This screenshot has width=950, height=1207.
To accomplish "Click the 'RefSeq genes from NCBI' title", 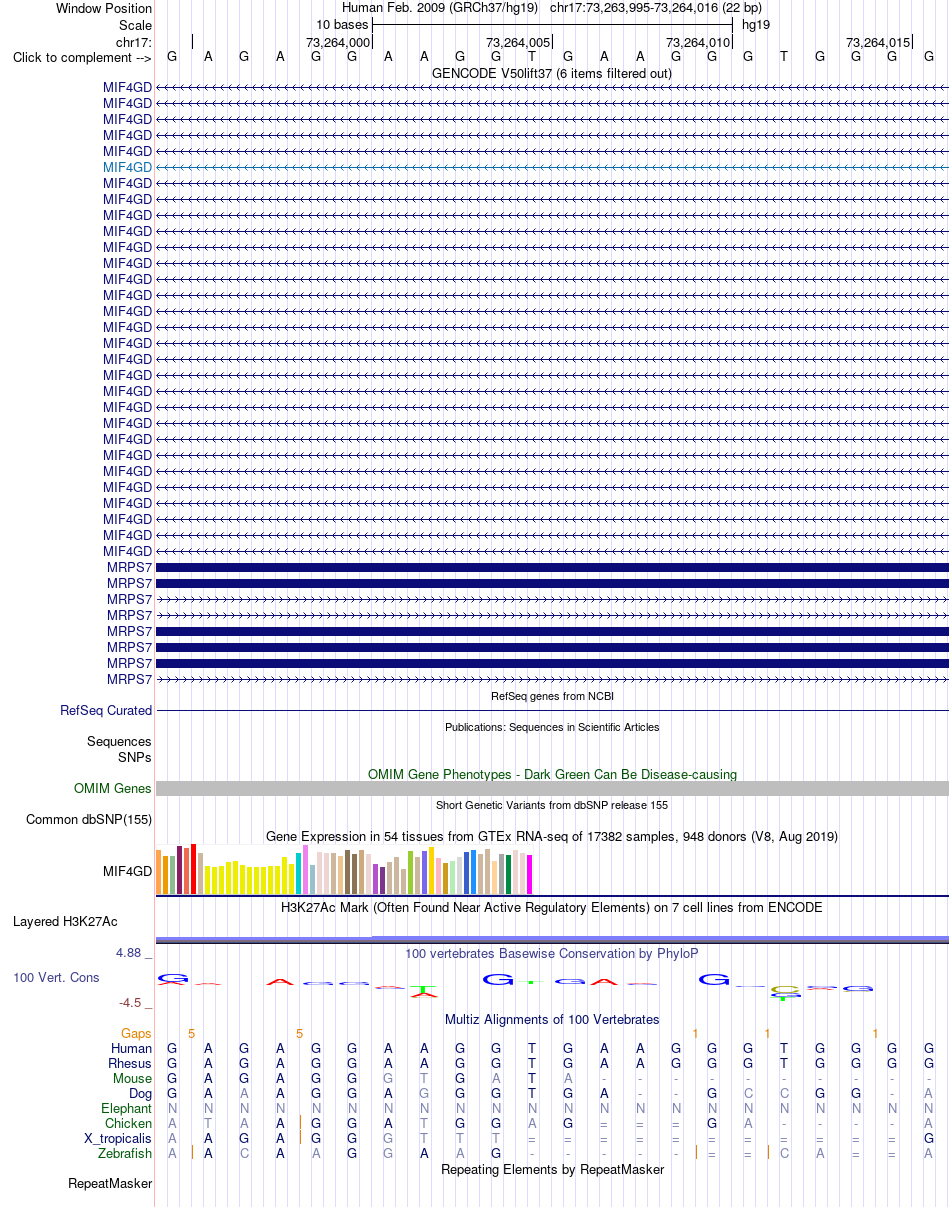I will click(552, 695).
